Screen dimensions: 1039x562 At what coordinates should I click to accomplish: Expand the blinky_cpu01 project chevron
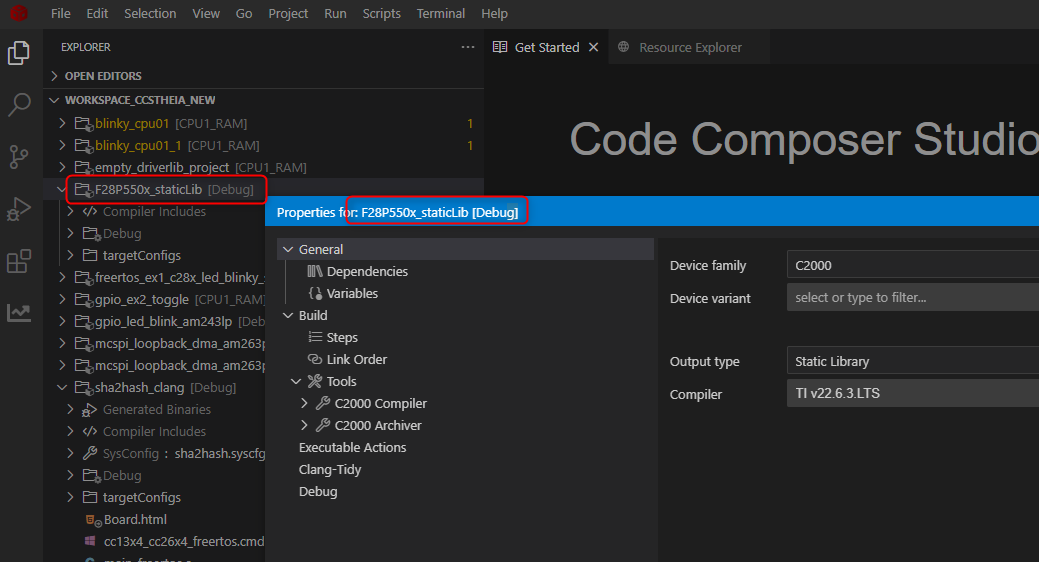click(x=62, y=123)
